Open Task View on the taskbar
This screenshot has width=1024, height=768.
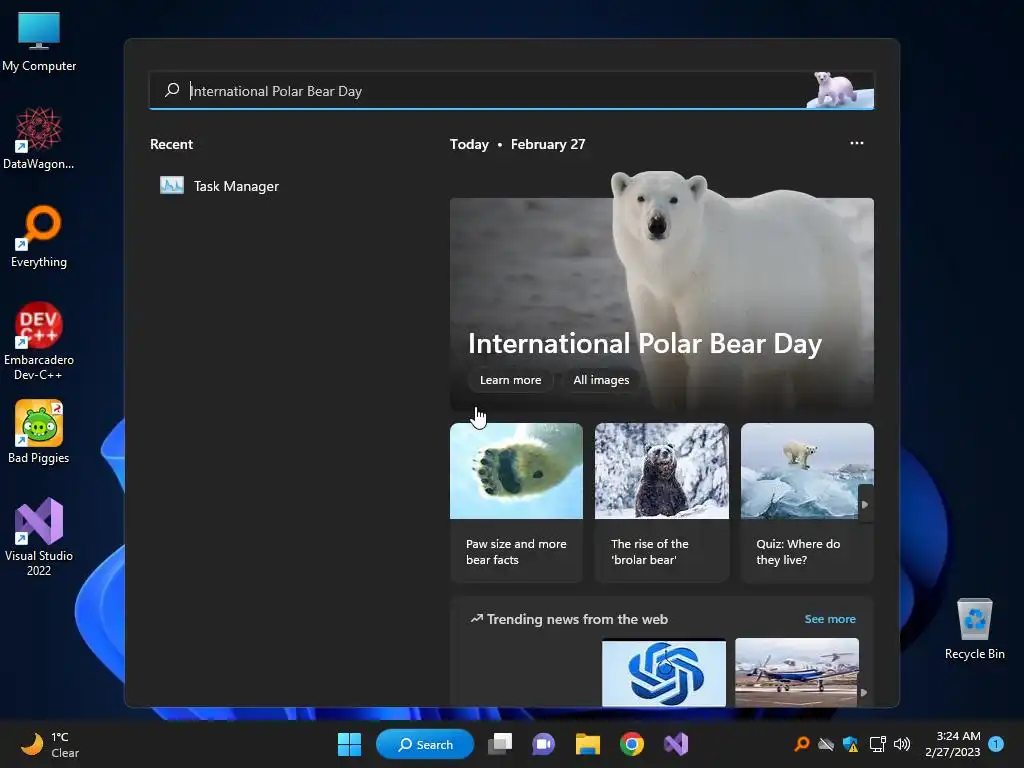coord(501,744)
